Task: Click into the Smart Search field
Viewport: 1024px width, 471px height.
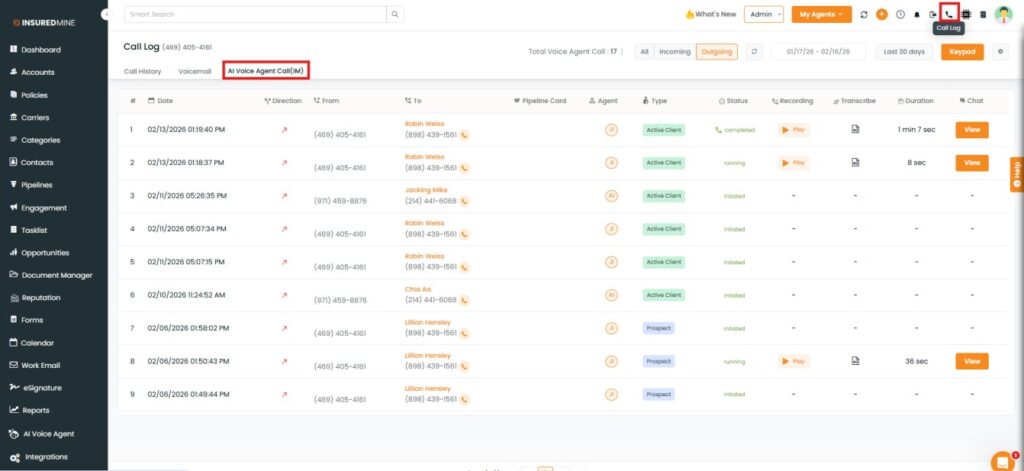Action: [255, 14]
